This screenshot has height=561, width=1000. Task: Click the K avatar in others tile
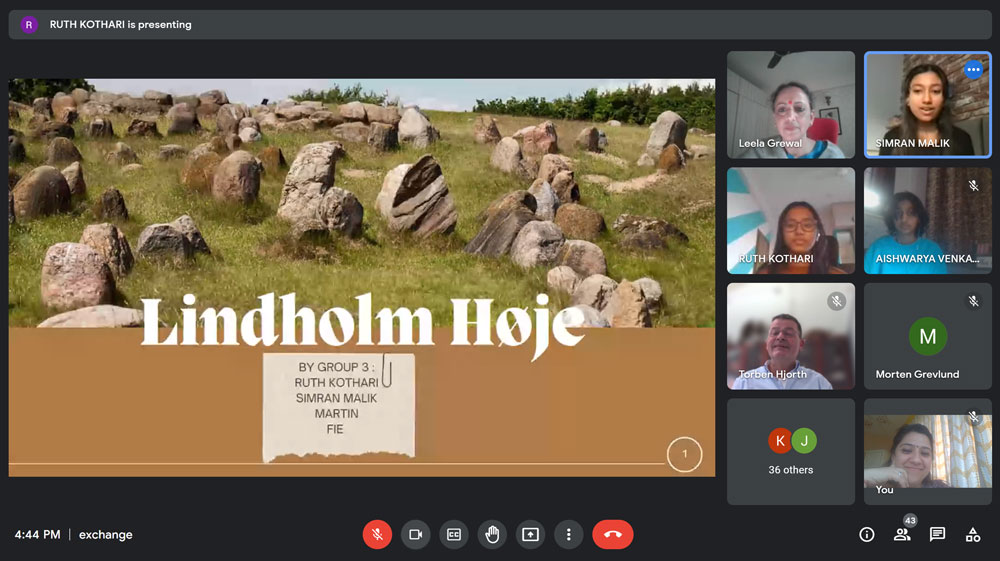coord(780,441)
